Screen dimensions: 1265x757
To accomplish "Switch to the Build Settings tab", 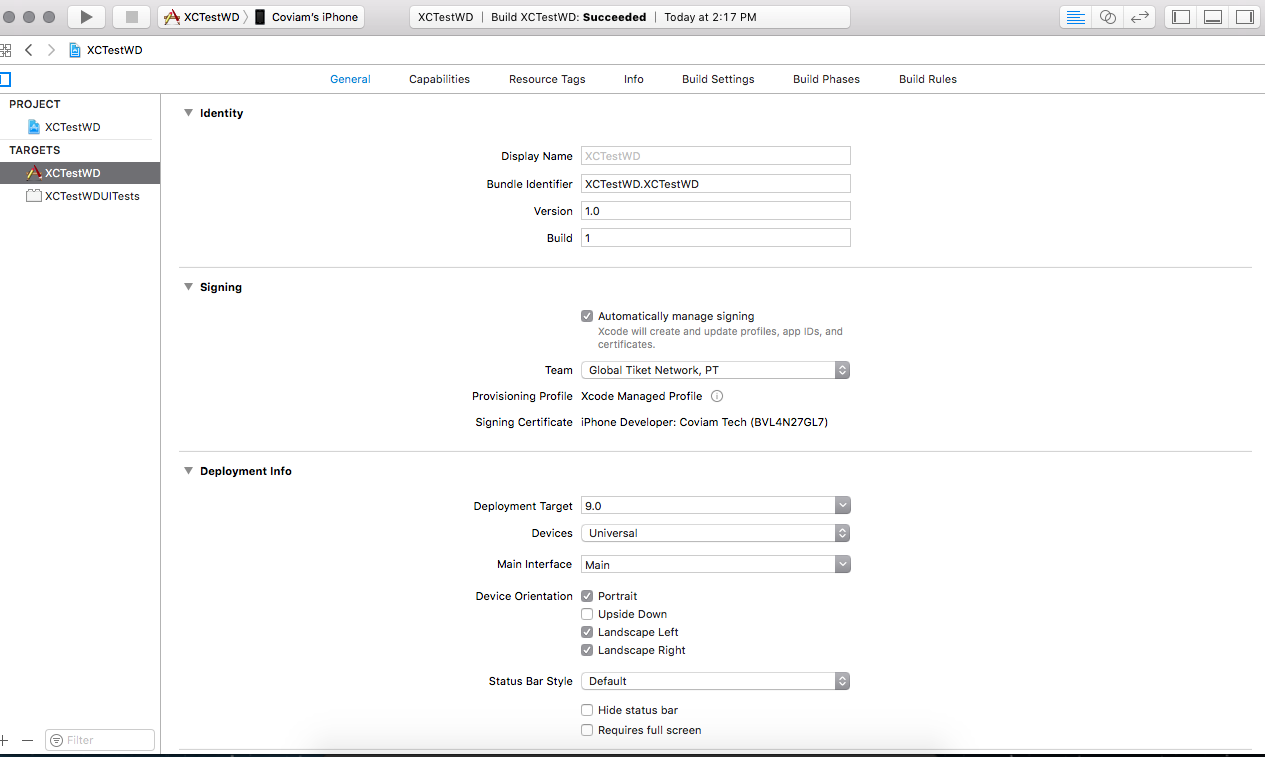I will (x=718, y=79).
